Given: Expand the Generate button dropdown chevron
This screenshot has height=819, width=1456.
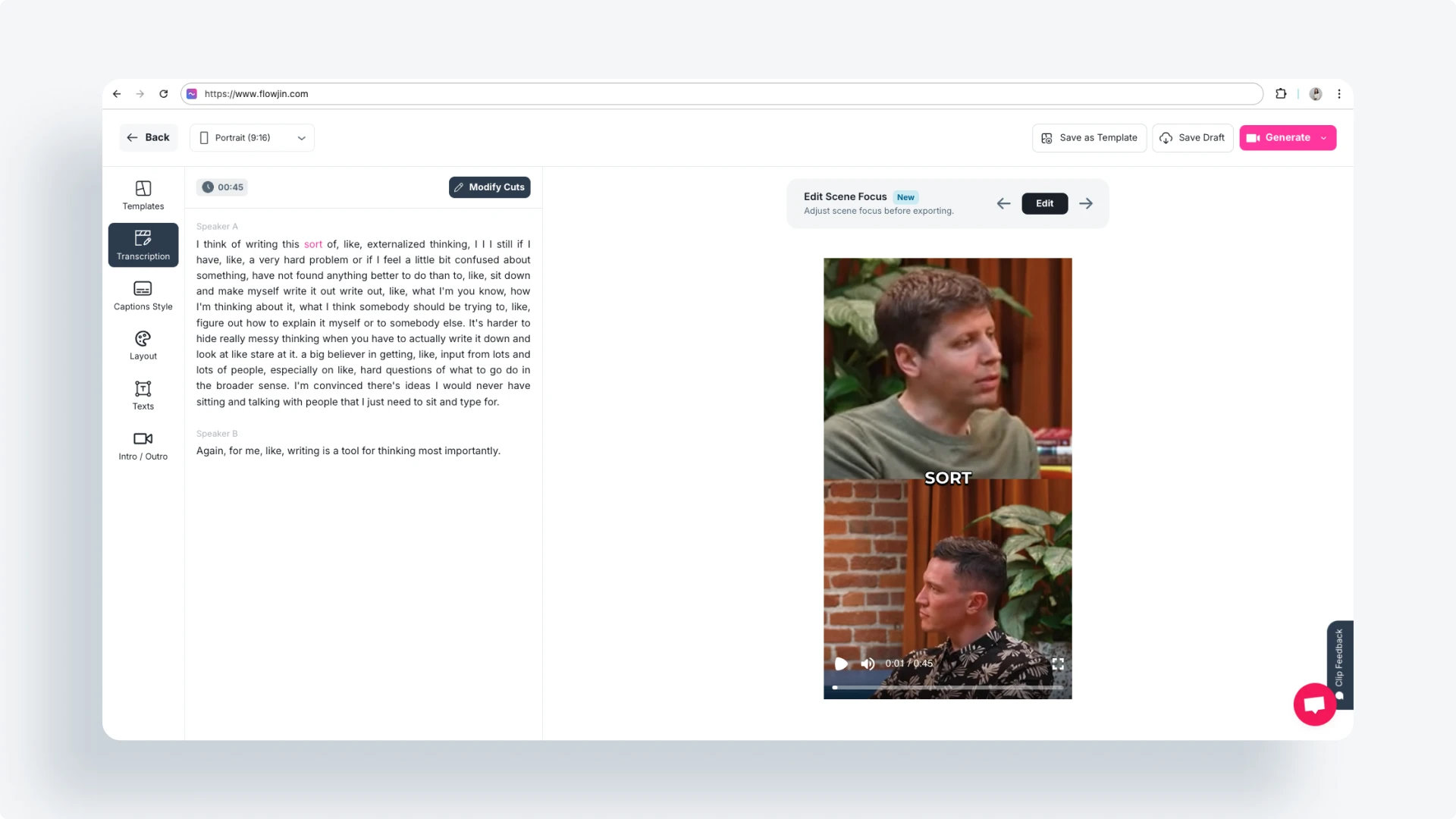Looking at the screenshot, I should (1324, 137).
